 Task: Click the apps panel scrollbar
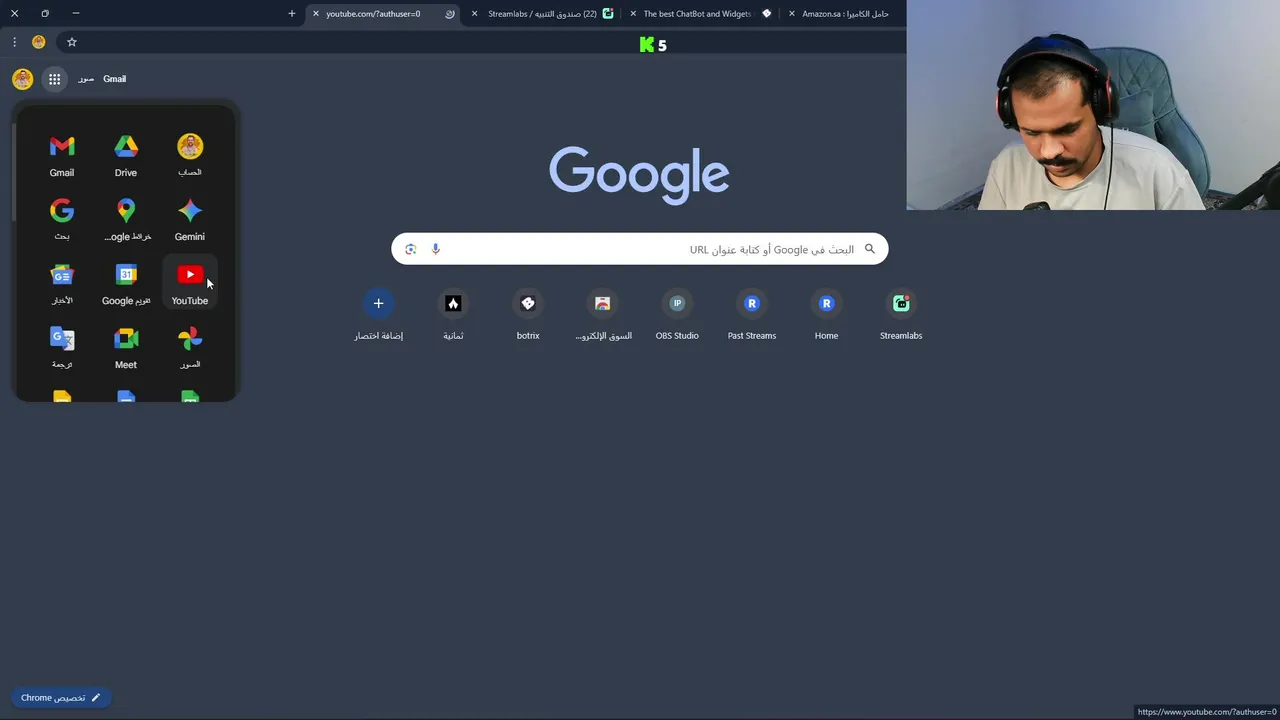tap(14, 172)
